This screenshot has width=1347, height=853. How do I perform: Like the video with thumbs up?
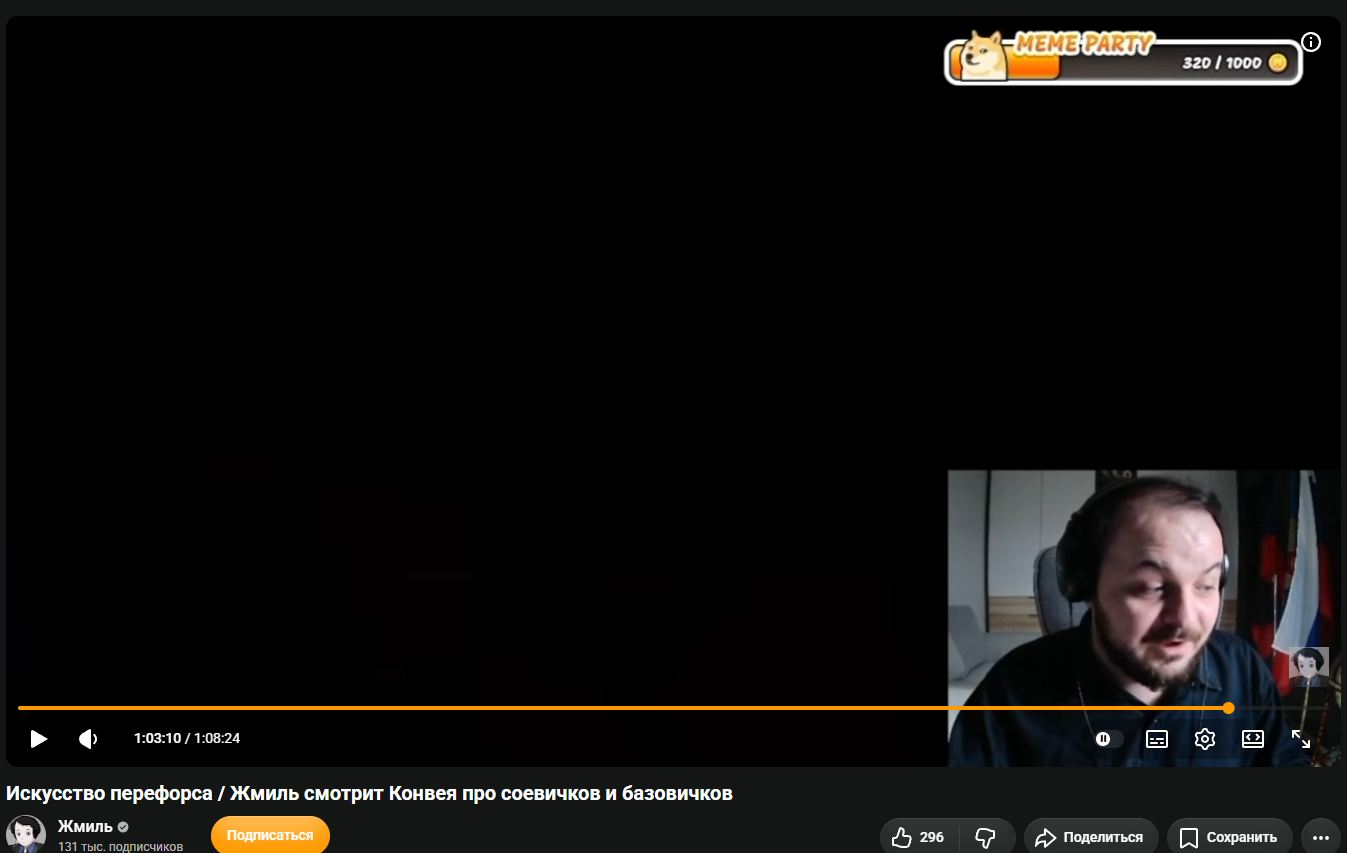pyautogui.click(x=918, y=837)
